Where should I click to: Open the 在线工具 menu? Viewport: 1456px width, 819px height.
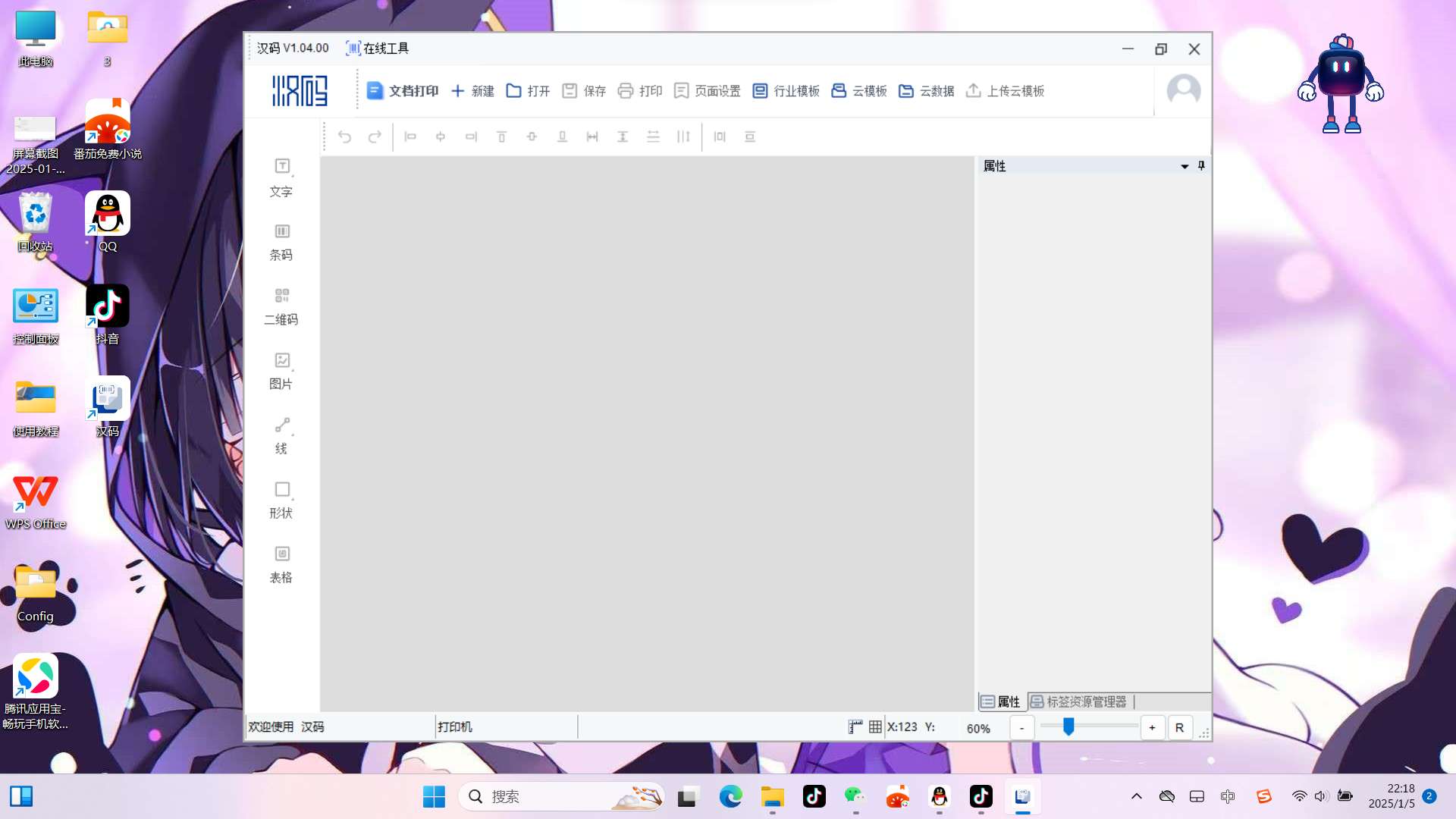pos(377,48)
